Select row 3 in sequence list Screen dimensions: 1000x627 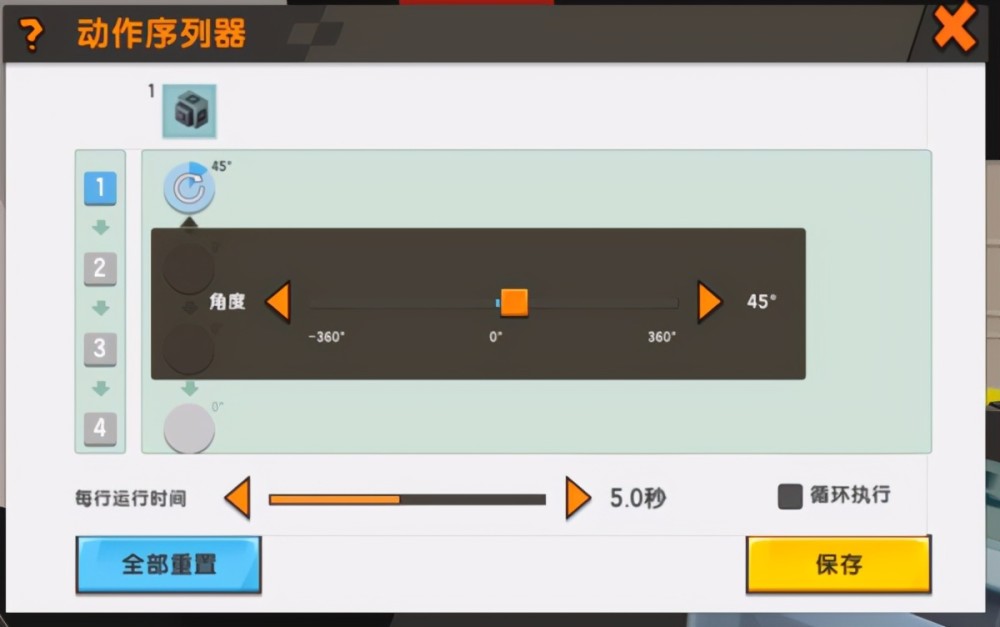(100, 348)
